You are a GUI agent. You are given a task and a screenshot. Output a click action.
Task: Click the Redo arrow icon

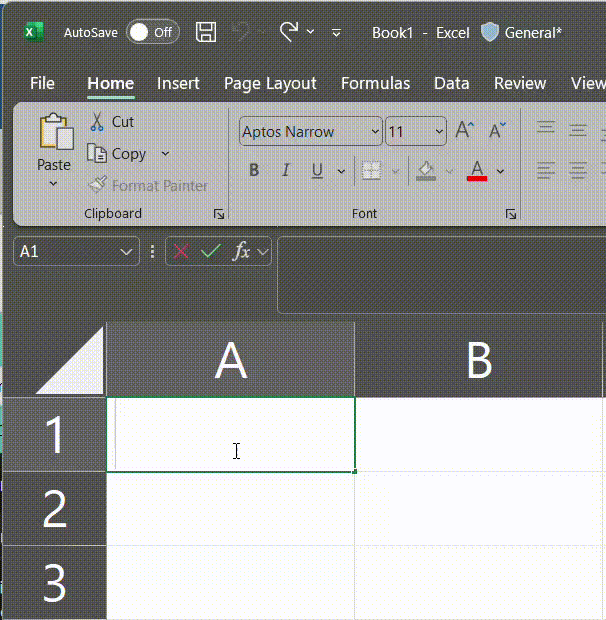(x=289, y=32)
